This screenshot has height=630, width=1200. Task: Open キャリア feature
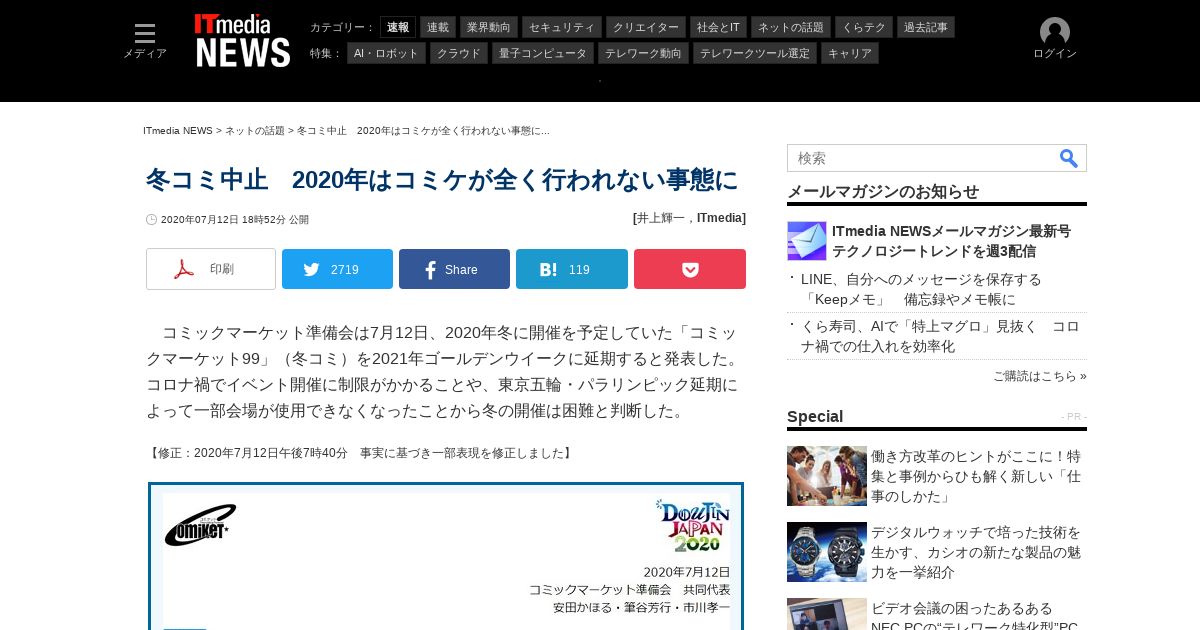tap(850, 53)
